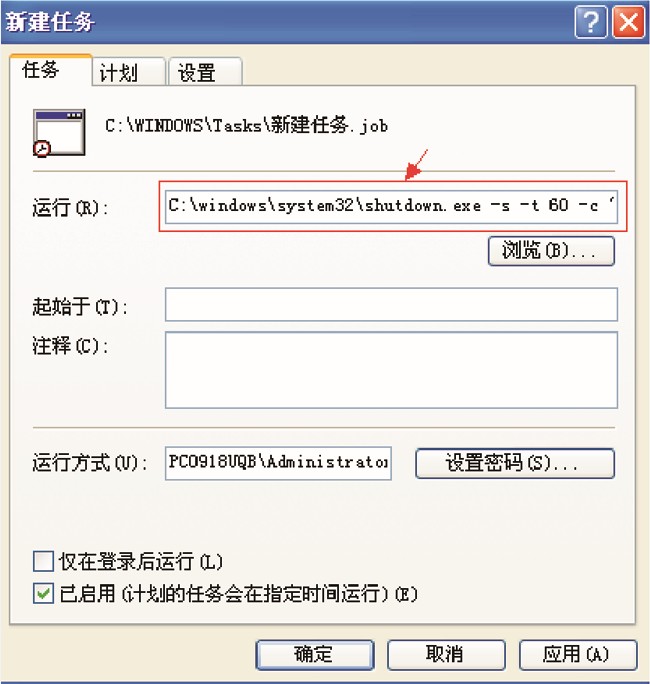Viewport: 650px width, 684px height.
Task: Open the 设置 tab
Action: click(x=205, y=72)
